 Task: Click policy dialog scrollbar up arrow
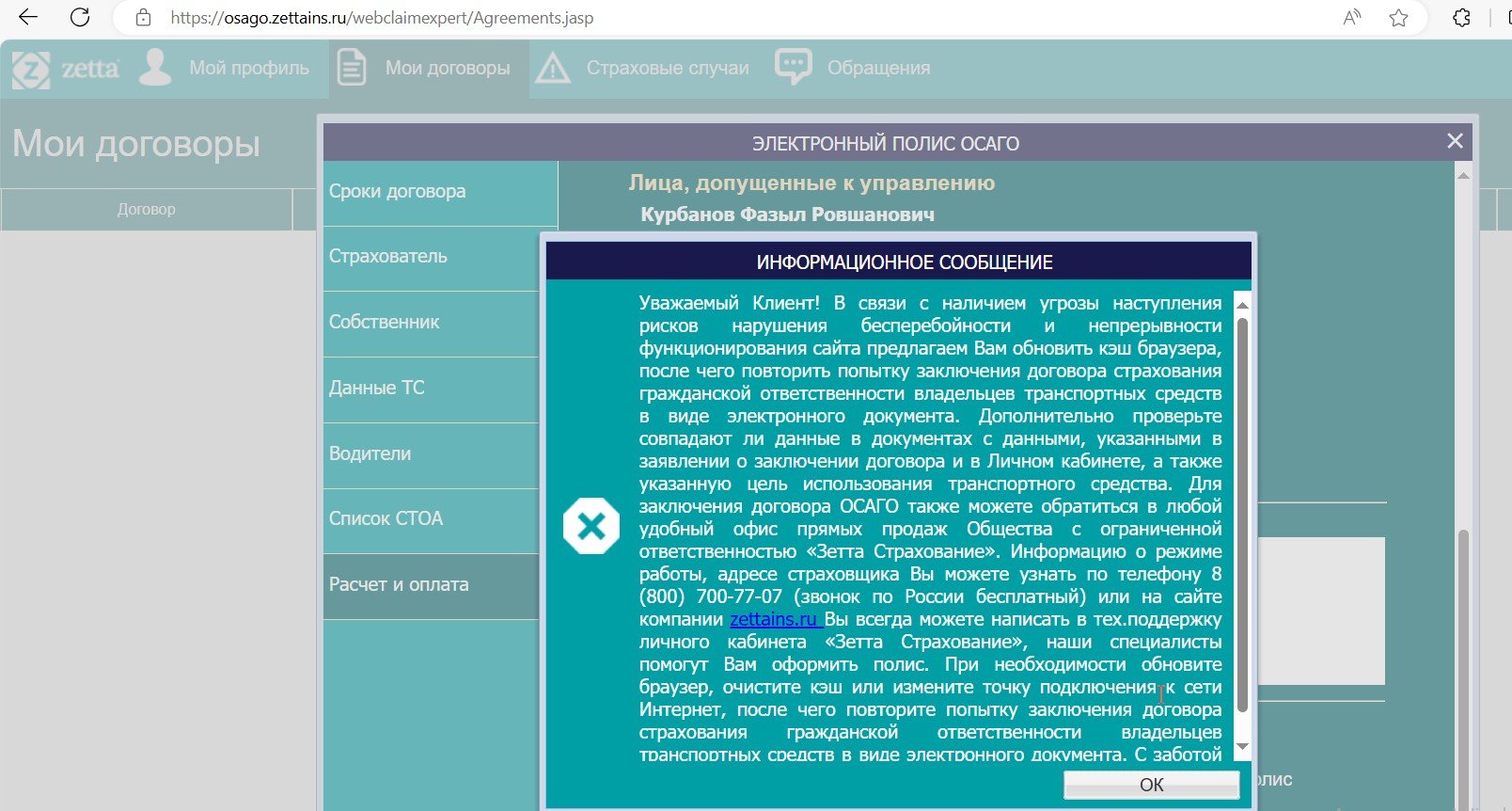[1463, 174]
